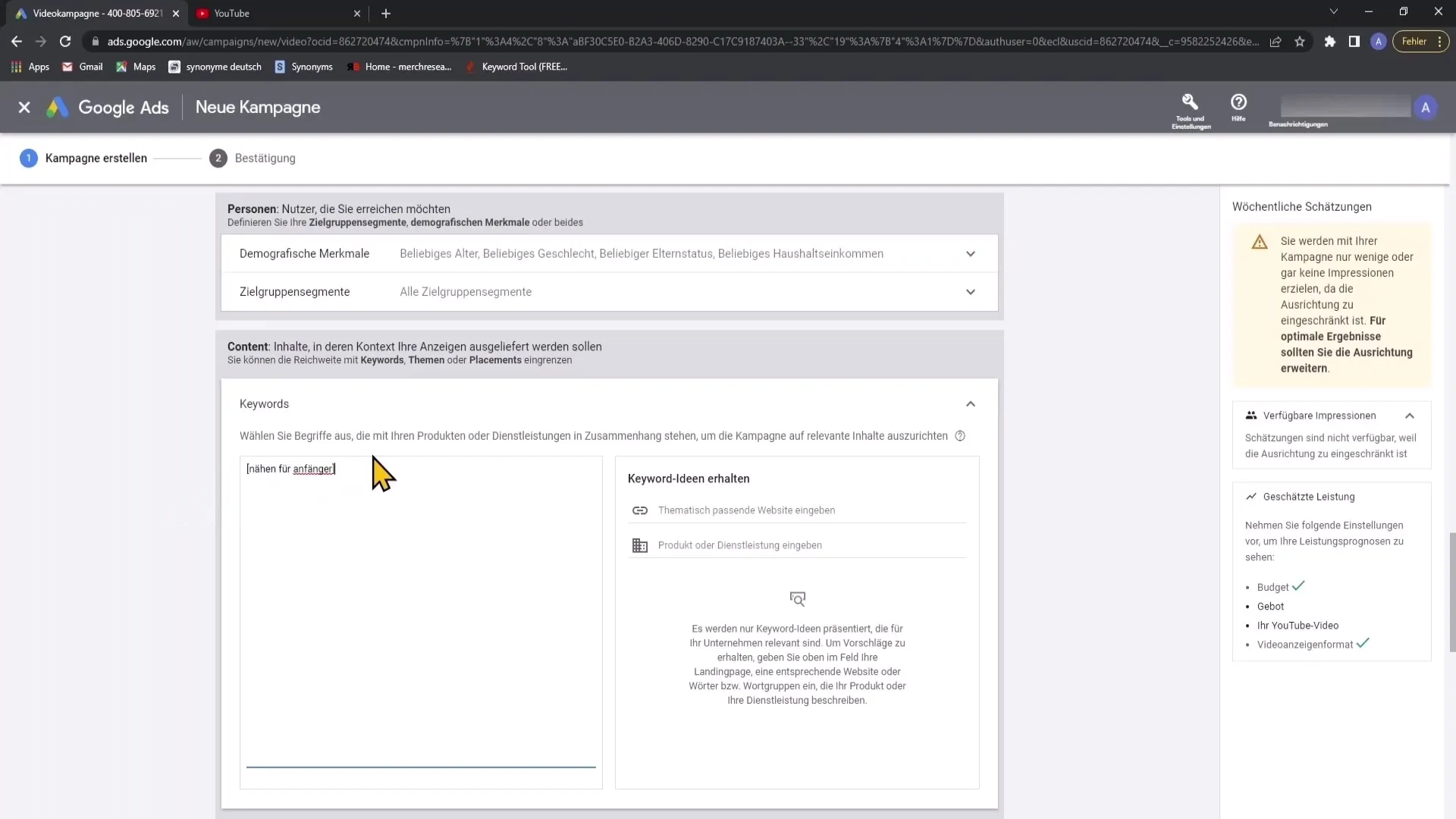Open the browser extensions puzzle icon
The width and height of the screenshot is (1456, 819).
click(1329, 42)
